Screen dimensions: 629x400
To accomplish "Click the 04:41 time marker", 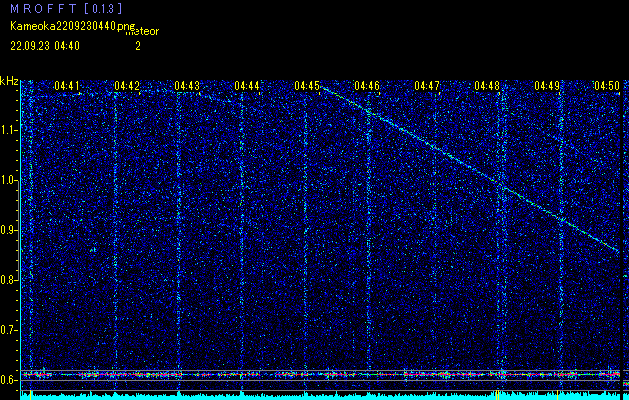I will pyautogui.click(x=67, y=86).
